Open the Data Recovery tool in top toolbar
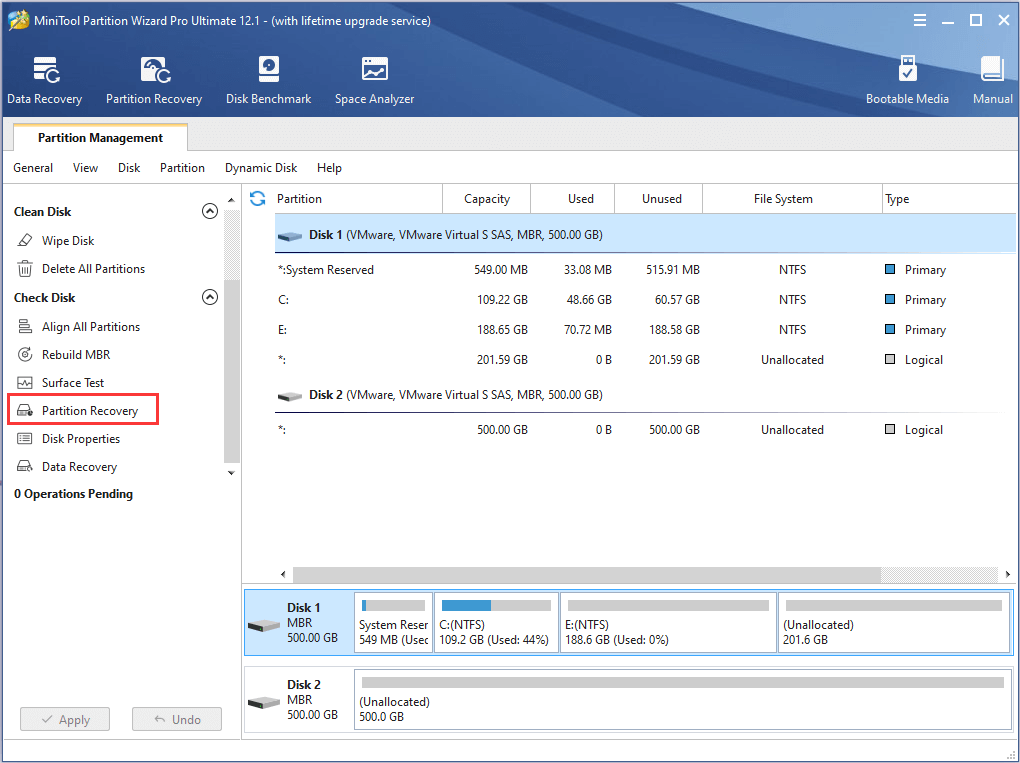The height and width of the screenshot is (763, 1020). [44, 81]
